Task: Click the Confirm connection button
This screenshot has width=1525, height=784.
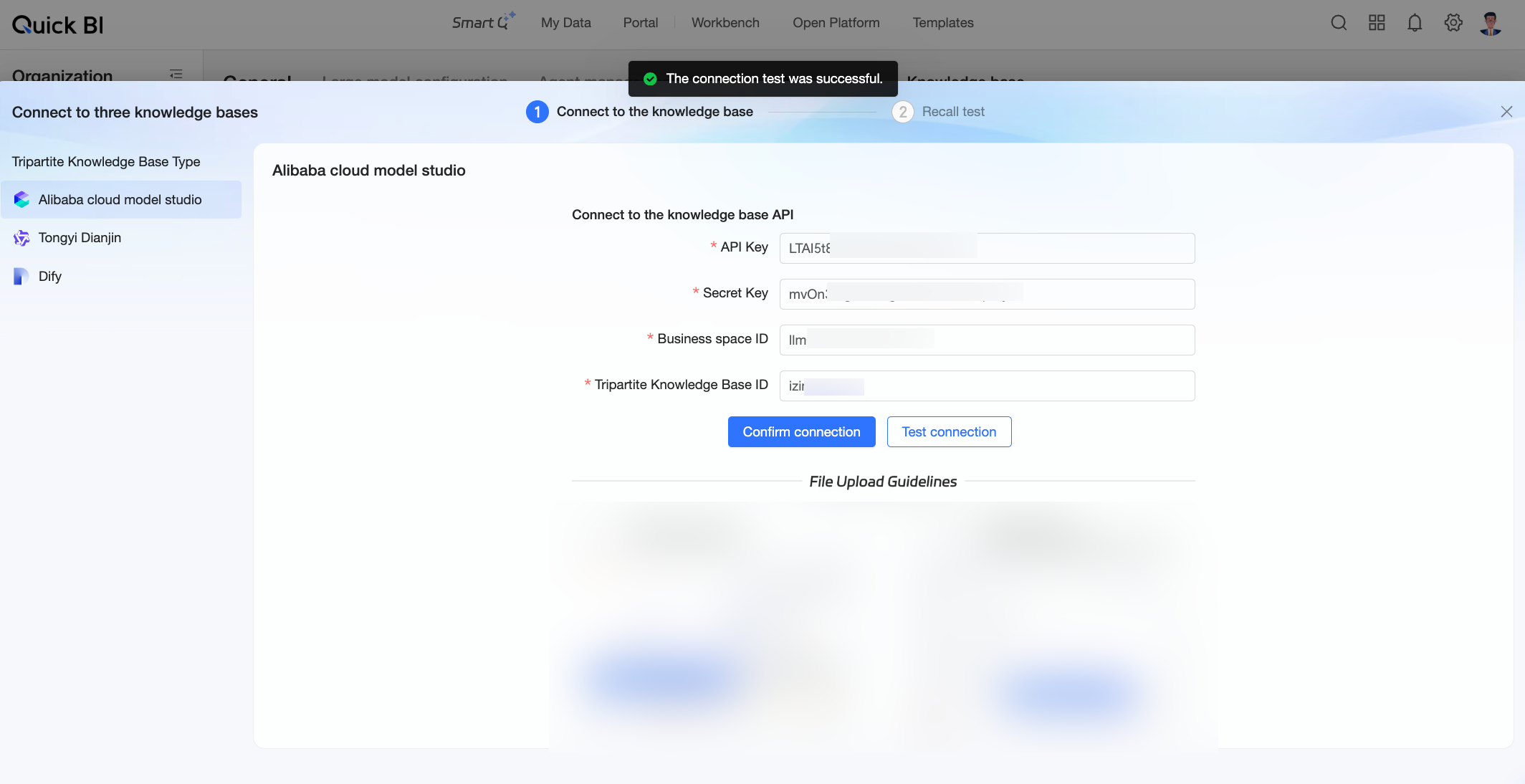Action: point(802,432)
